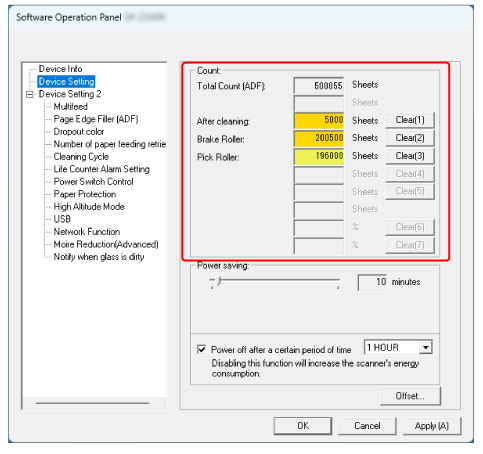Click the Total Count (ADF) field
Image resolution: width=483 pixels, height=454 pixels.
(x=319, y=86)
